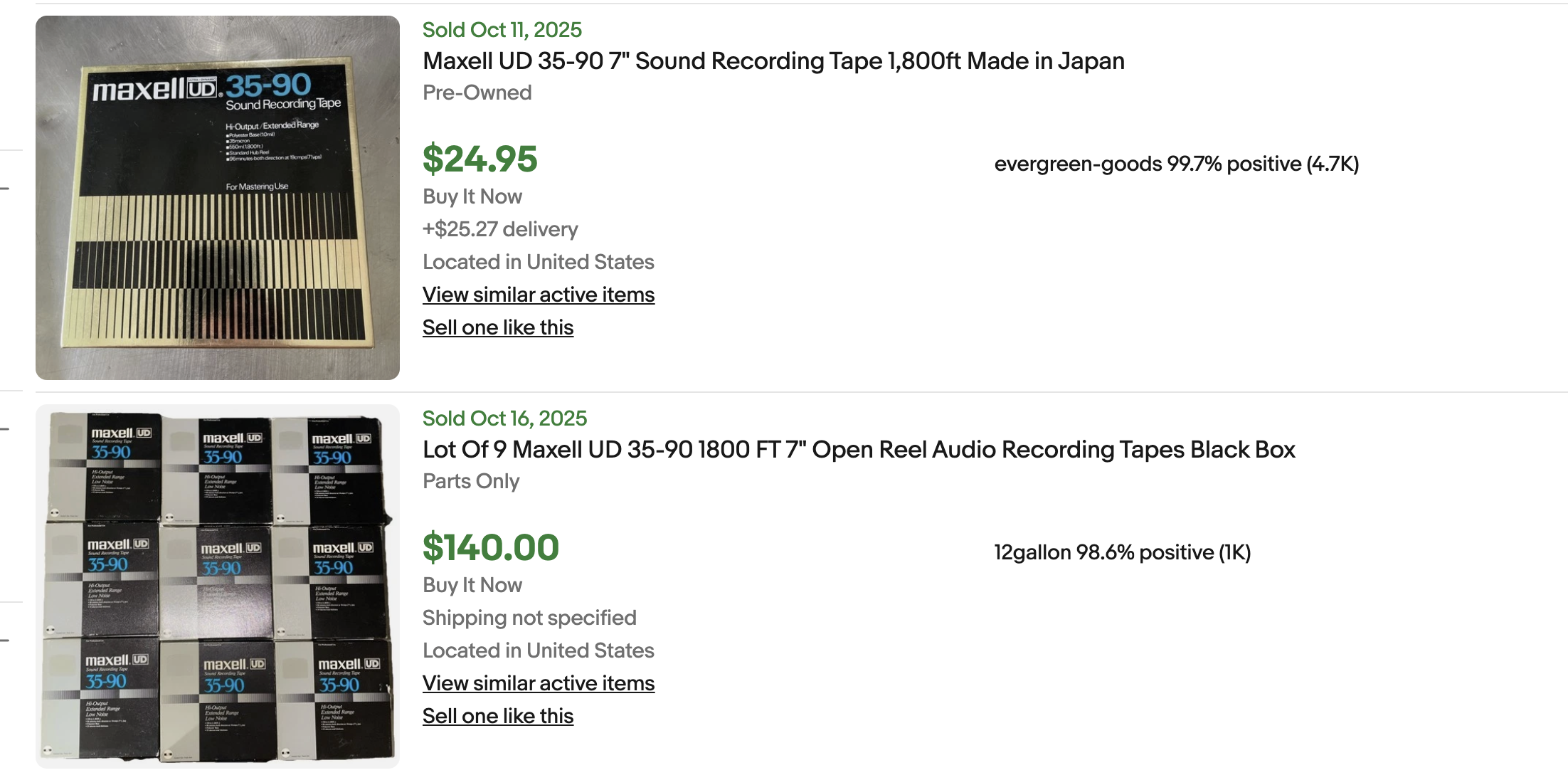Click the Shipping not specified text
The height and width of the screenshot is (780, 1568).
529,618
